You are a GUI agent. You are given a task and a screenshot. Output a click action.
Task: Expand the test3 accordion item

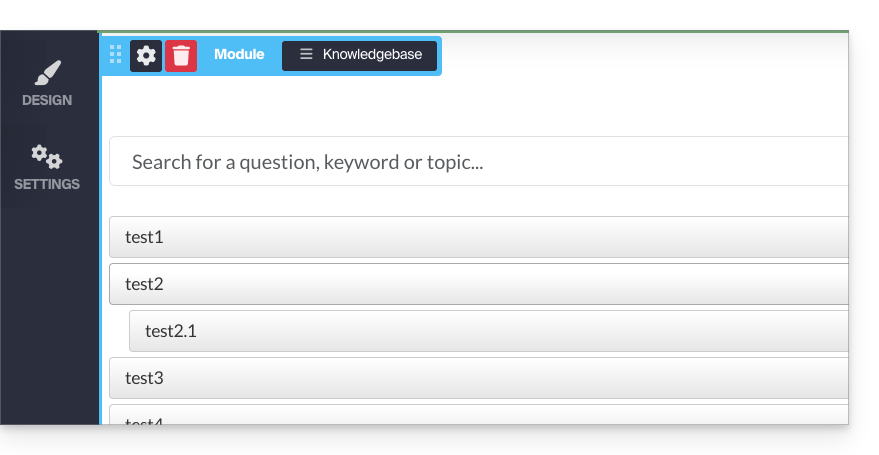coord(478,378)
